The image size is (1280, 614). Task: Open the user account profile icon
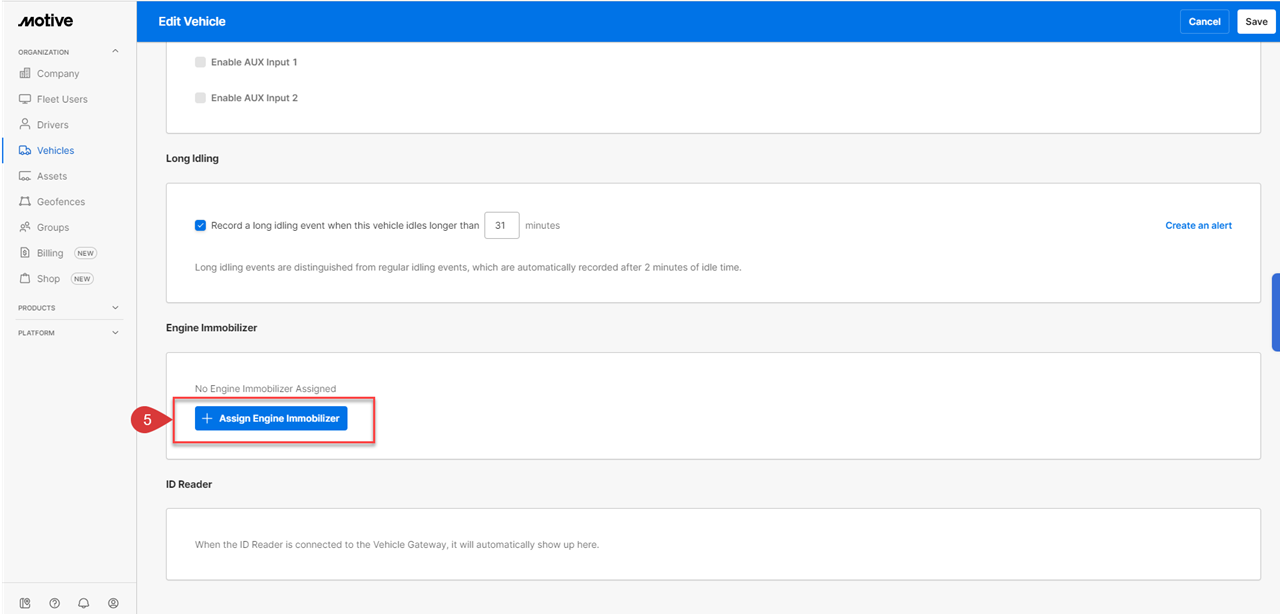113,602
